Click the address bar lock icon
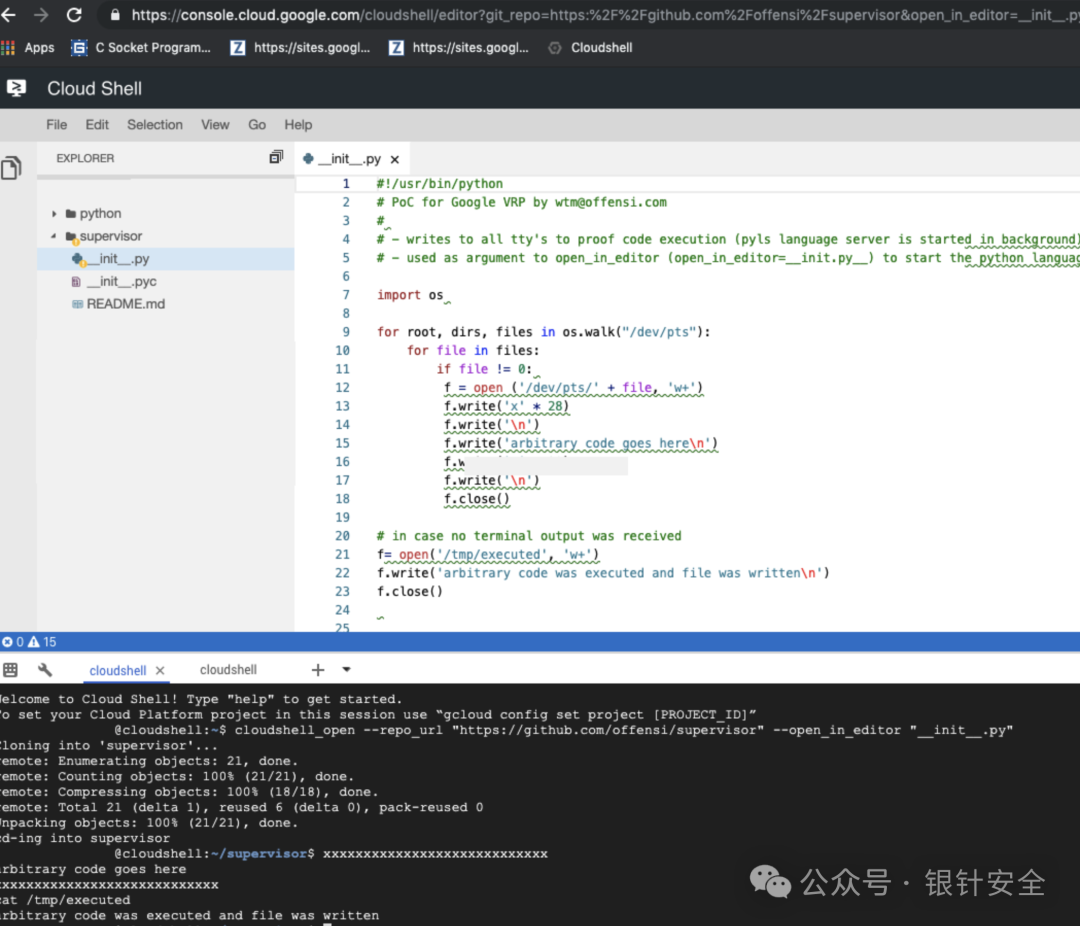The height and width of the screenshot is (926, 1080). click(115, 14)
